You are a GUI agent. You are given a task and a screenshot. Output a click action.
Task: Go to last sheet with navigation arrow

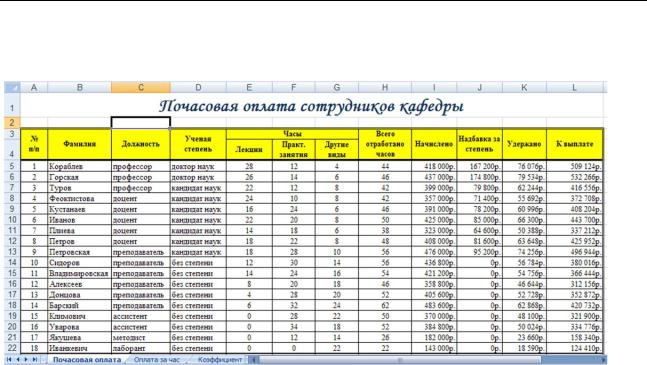click(35, 360)
